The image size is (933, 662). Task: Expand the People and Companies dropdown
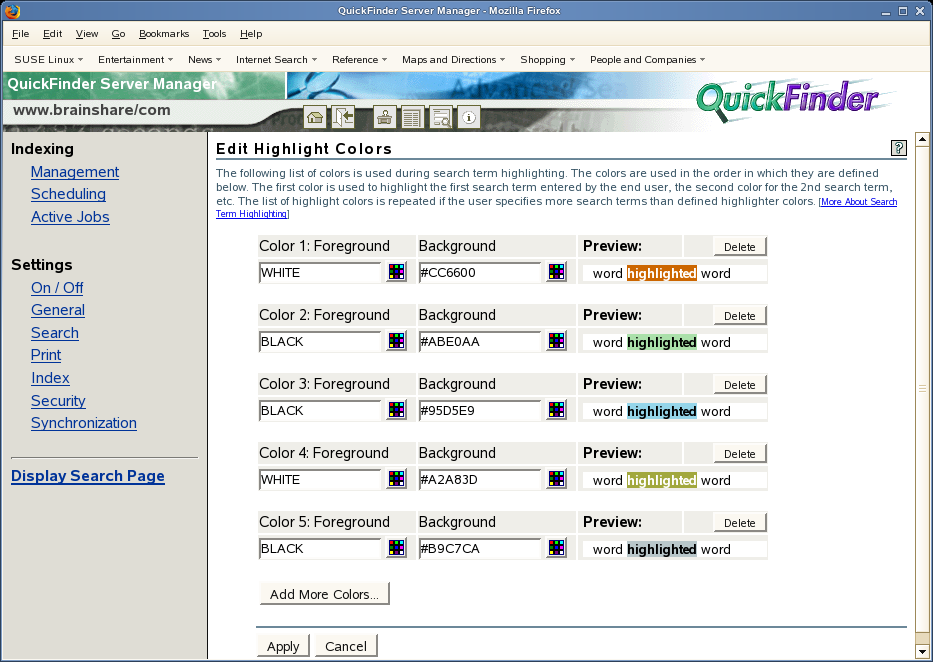coord(648,59)
